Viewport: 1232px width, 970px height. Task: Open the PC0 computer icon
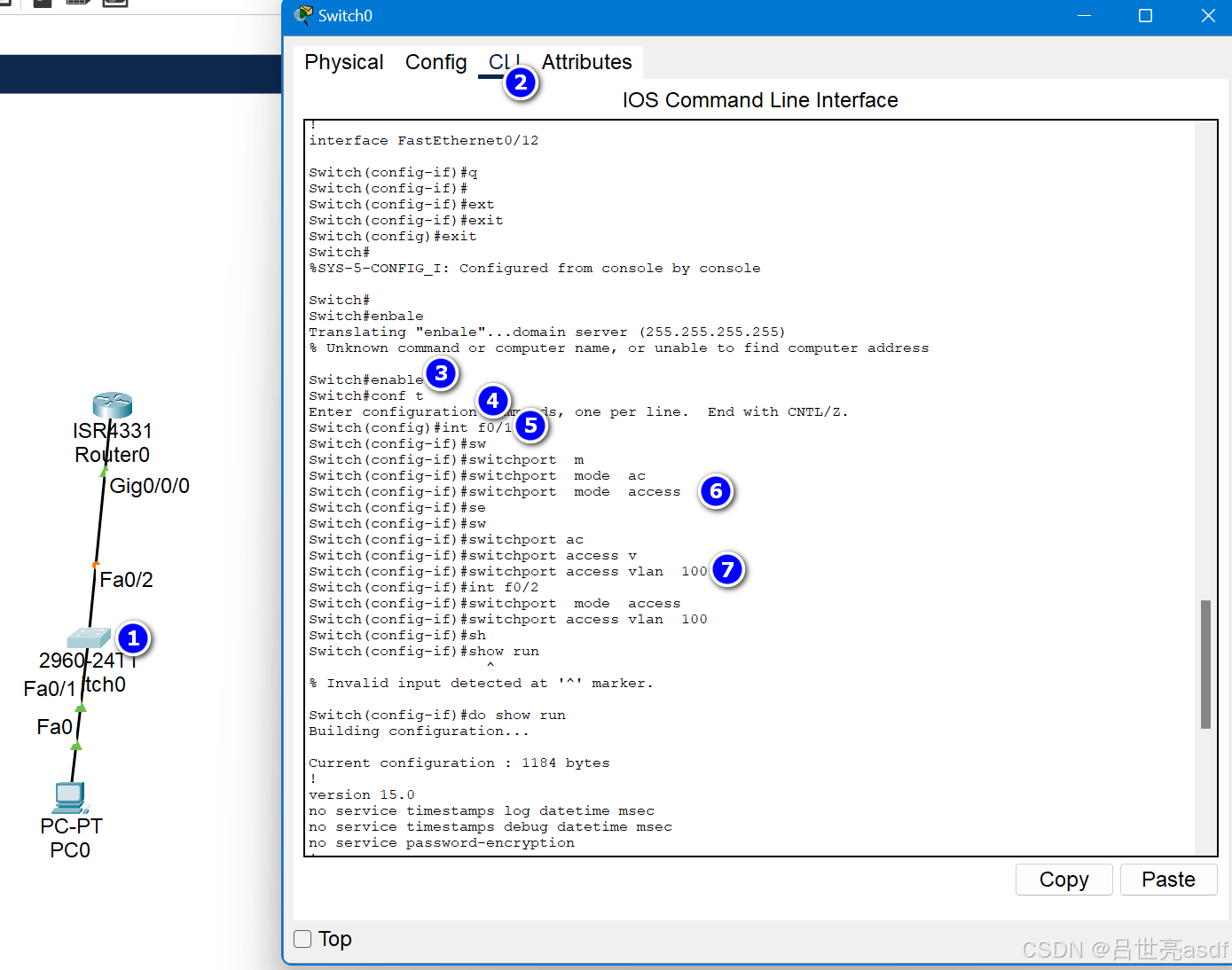70,798
